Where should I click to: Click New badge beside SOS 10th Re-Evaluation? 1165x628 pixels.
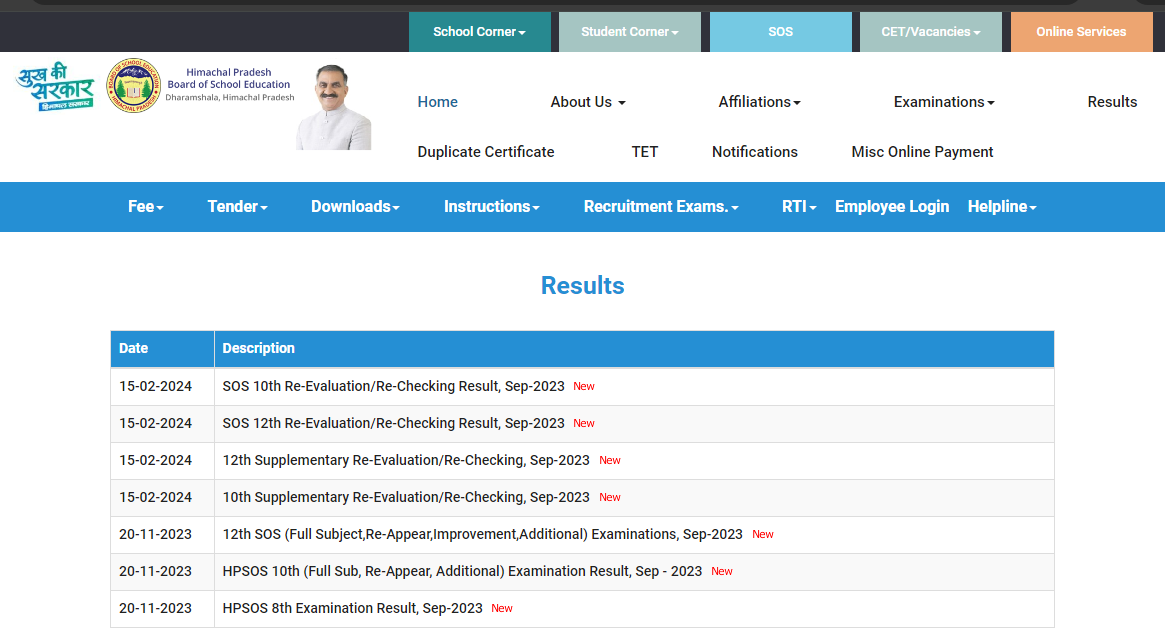coord(584,386)
